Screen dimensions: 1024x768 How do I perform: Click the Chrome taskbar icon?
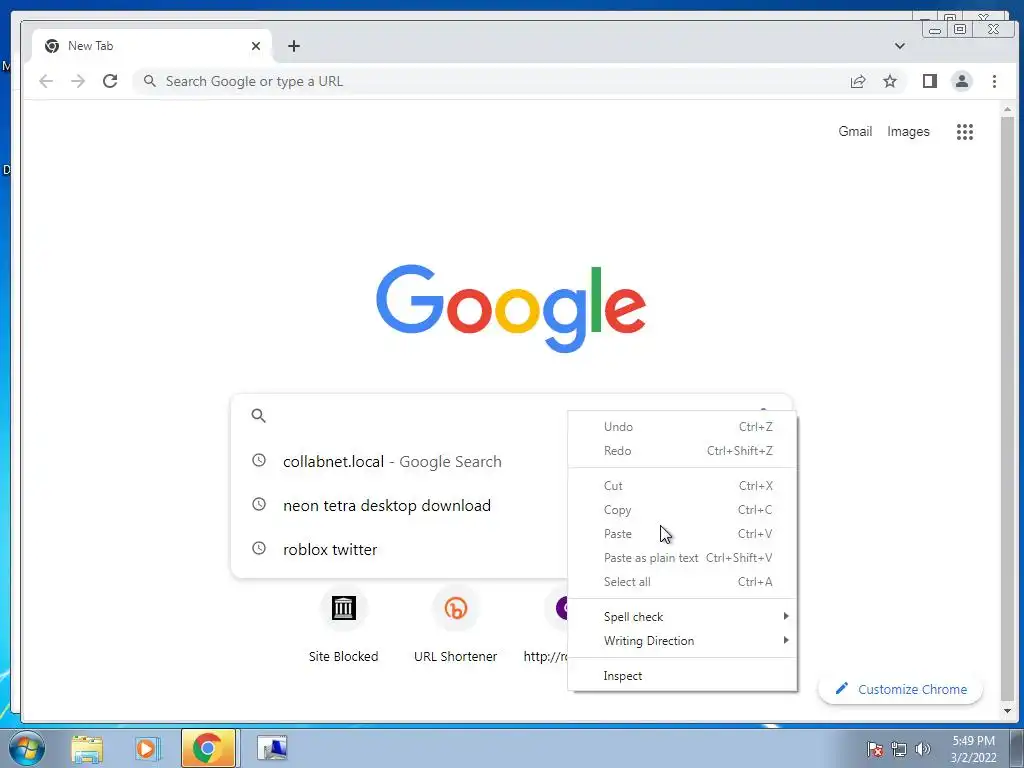point(208,748)
